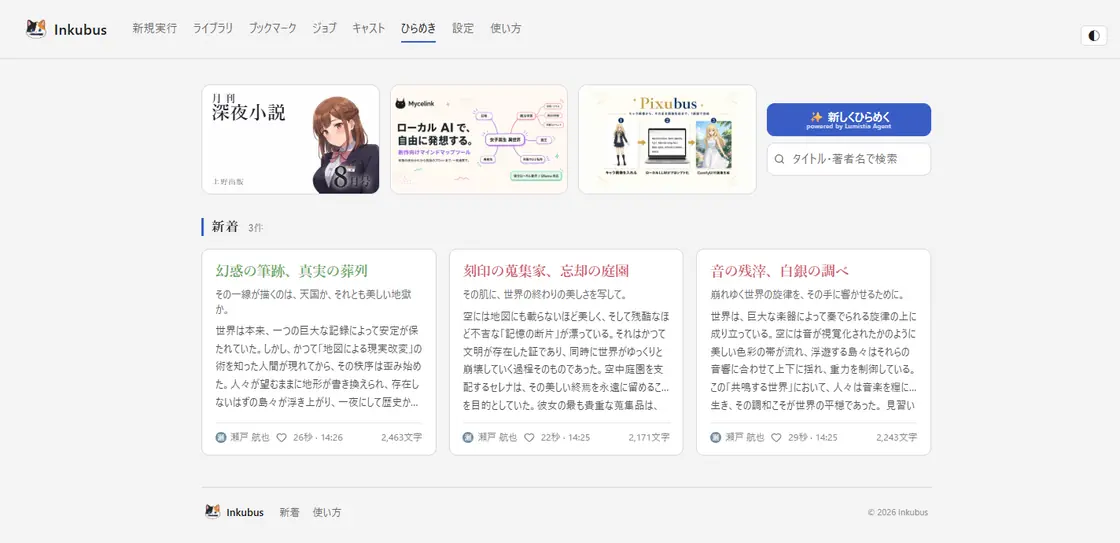The width and height of the screenshot is (1120, 543).
Task: Click author name 瀬戸 航也 on 音の残滓 card
Action: [x=745, y=437]
